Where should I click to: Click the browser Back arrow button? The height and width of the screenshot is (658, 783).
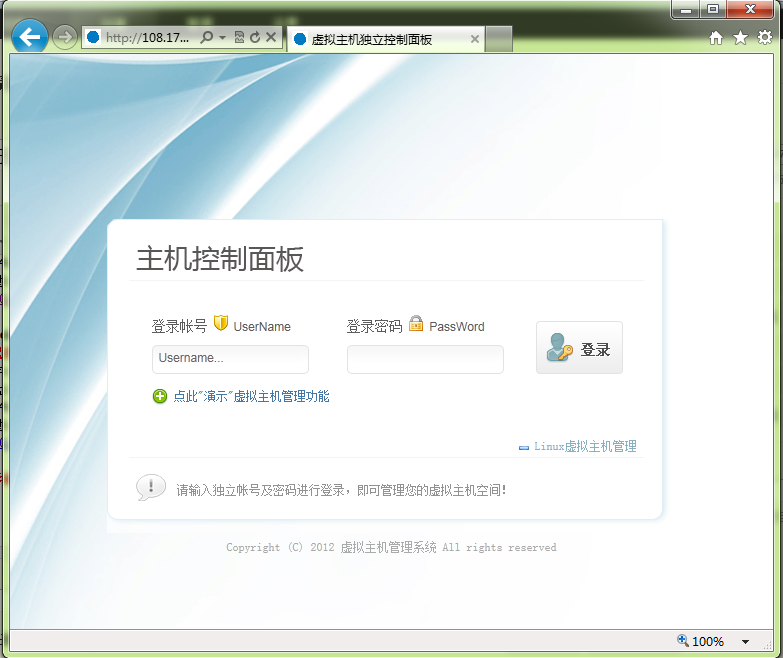point(30,38)
